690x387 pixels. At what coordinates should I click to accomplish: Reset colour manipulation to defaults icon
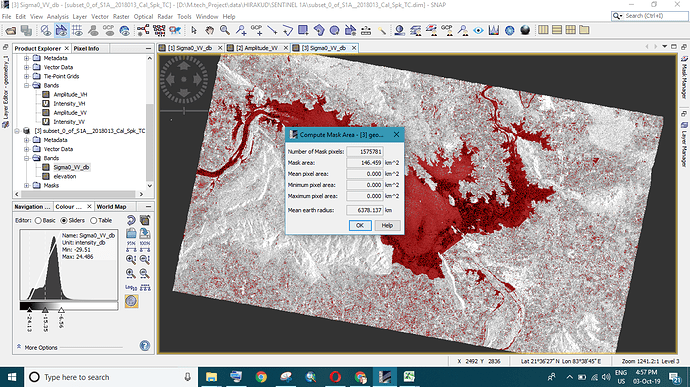click(131, 220)
